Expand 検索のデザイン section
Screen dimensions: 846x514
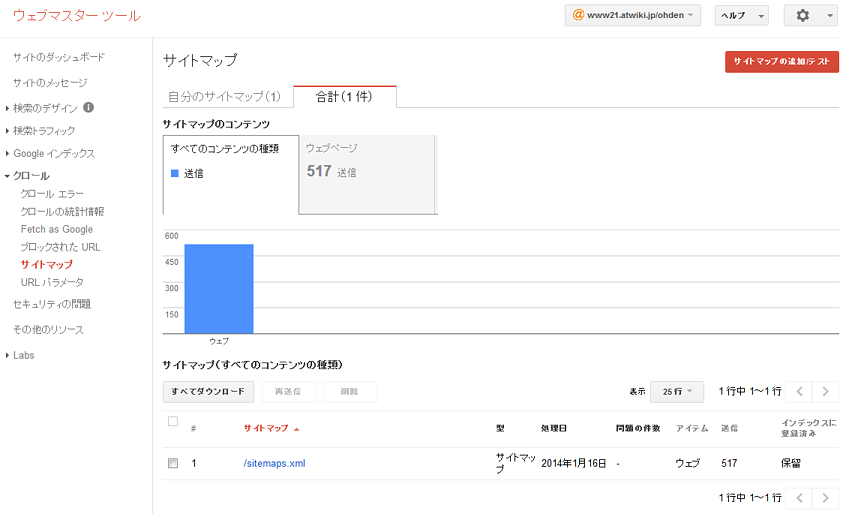[x=45, y=108]
